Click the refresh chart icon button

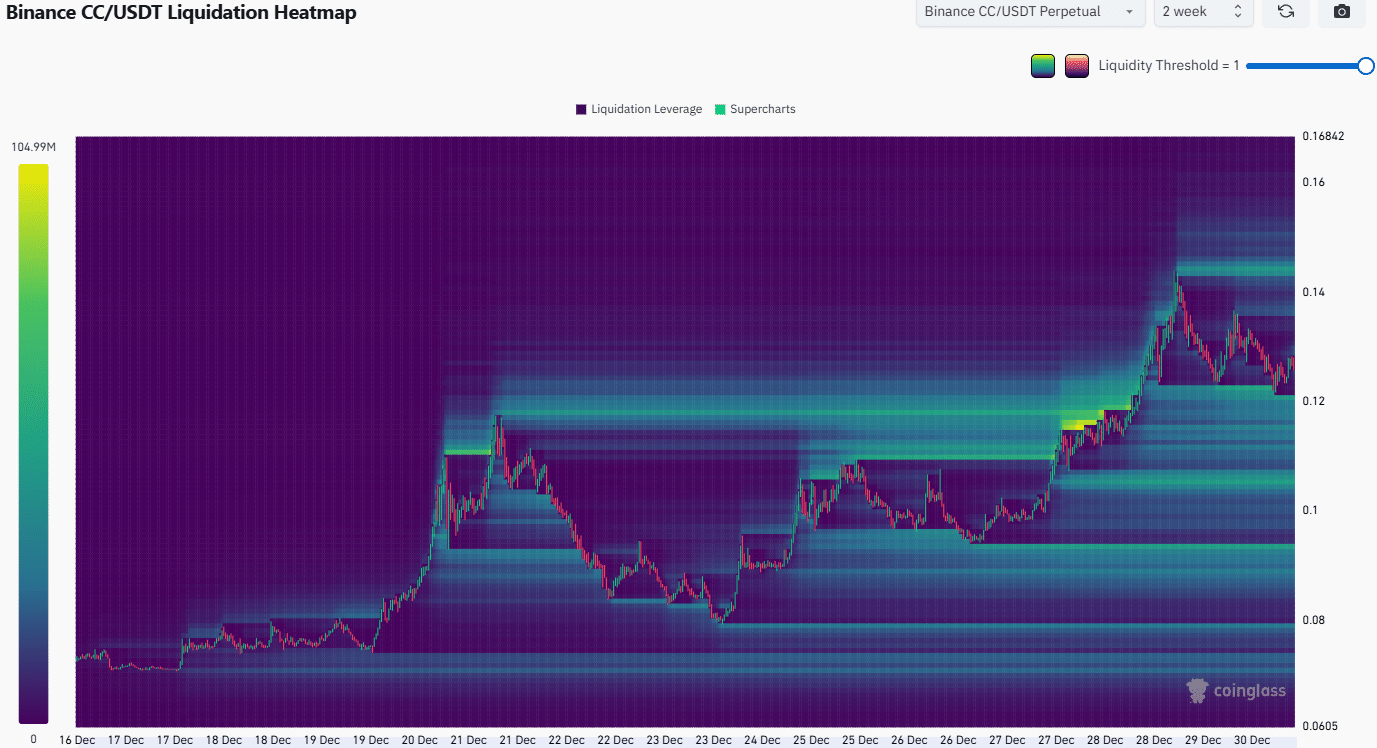coord(1286,12)
